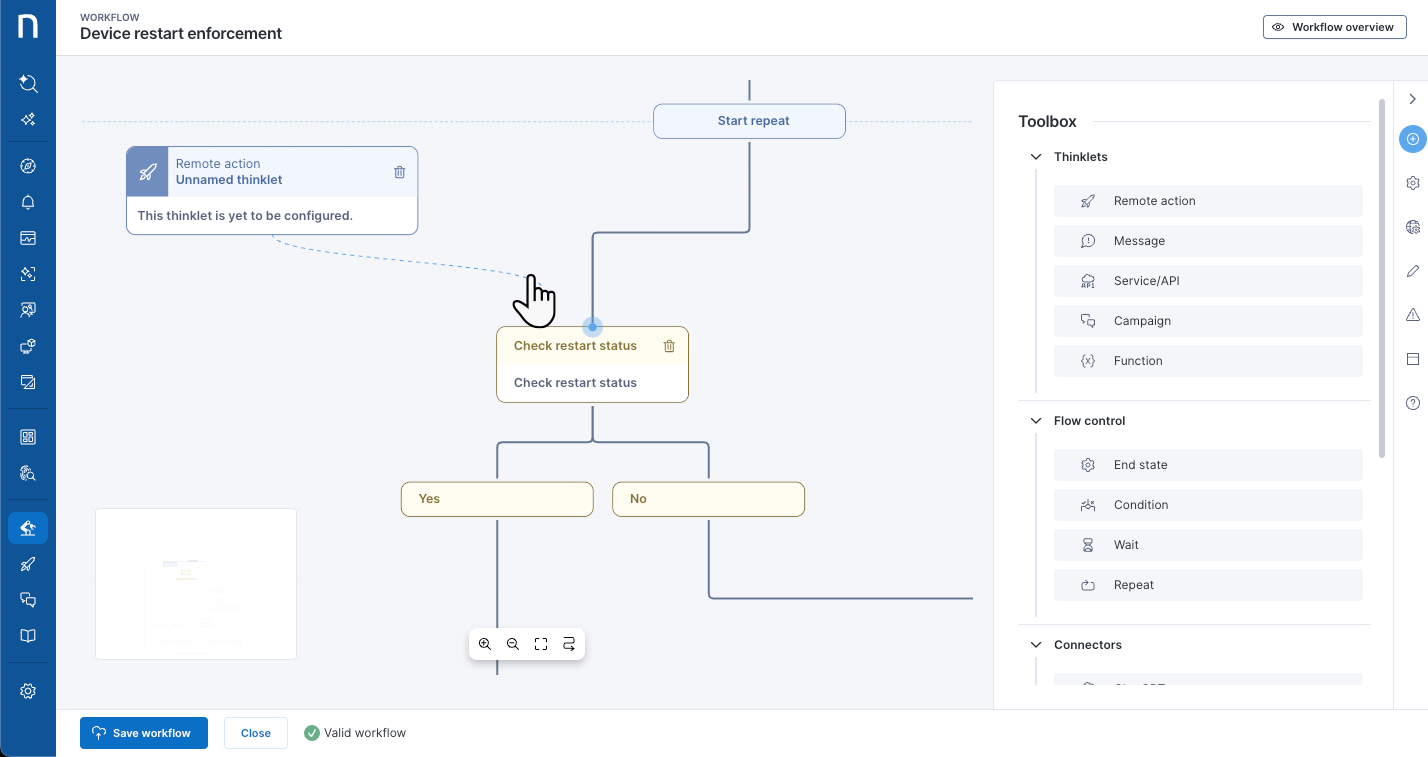Screen dimensions: 1428x757
Task: Collapse the Flow control section
Action: (x=1036, y=421)
